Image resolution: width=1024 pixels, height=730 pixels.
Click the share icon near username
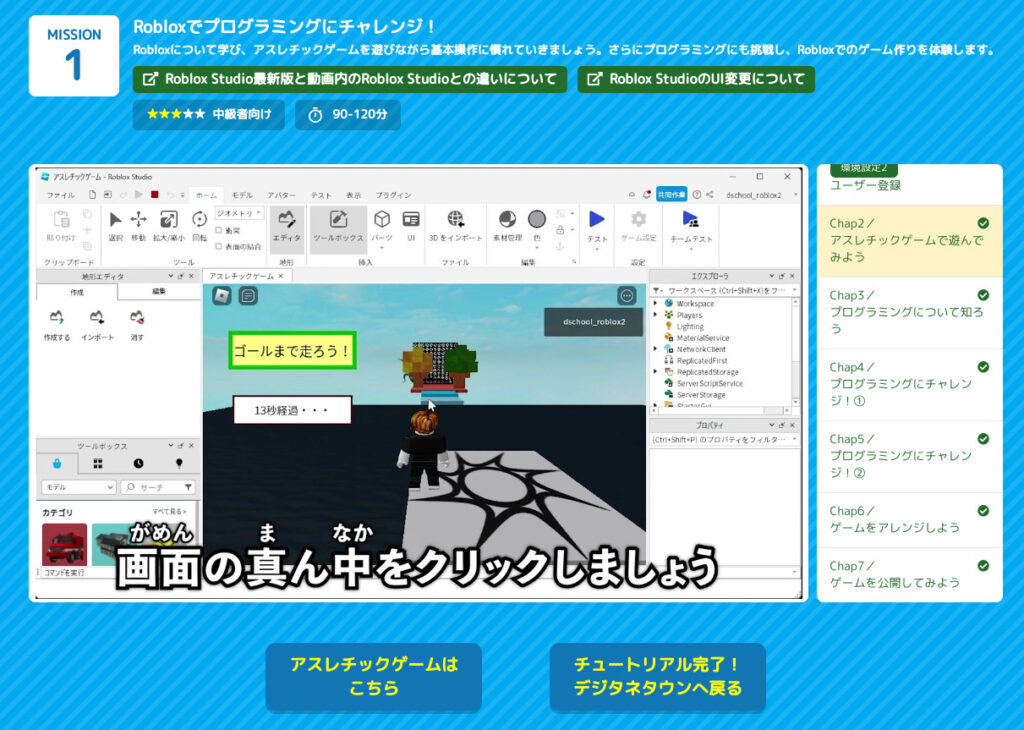710,195
